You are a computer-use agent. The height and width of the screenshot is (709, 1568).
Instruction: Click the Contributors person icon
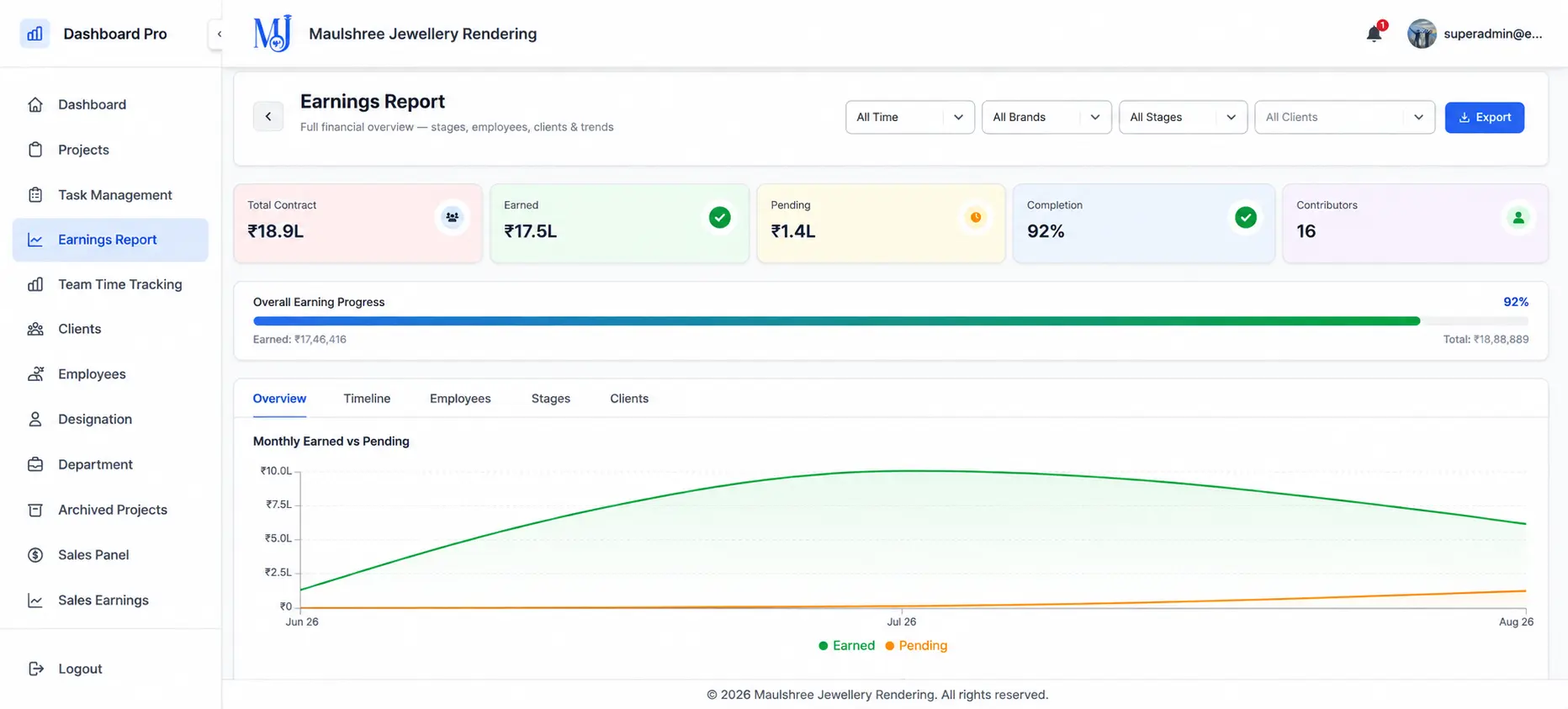(x=1518, y=218)
